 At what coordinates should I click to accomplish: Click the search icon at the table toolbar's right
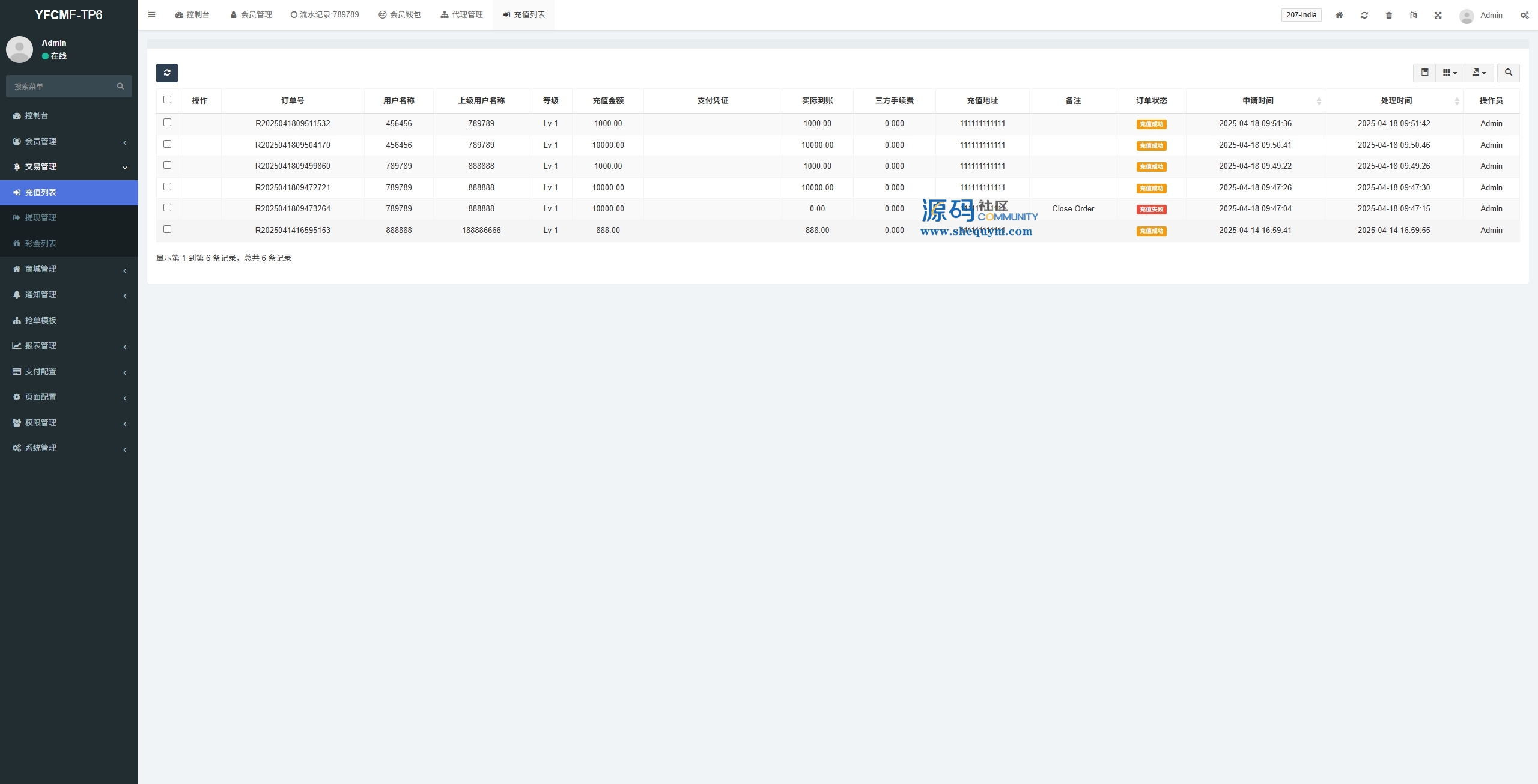pos(1508,73)
